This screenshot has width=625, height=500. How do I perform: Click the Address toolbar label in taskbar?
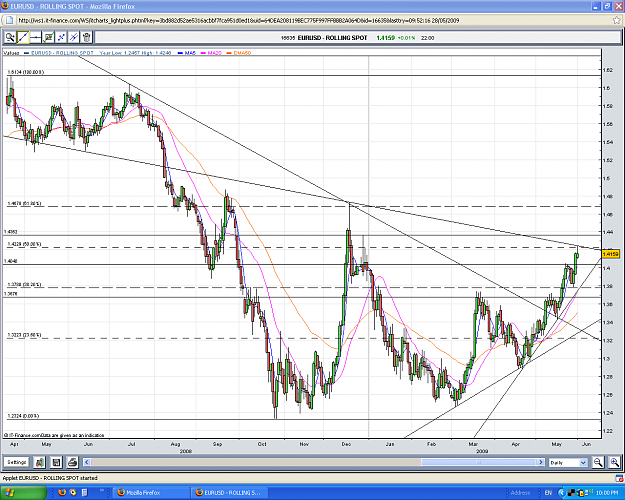(520, 493)
